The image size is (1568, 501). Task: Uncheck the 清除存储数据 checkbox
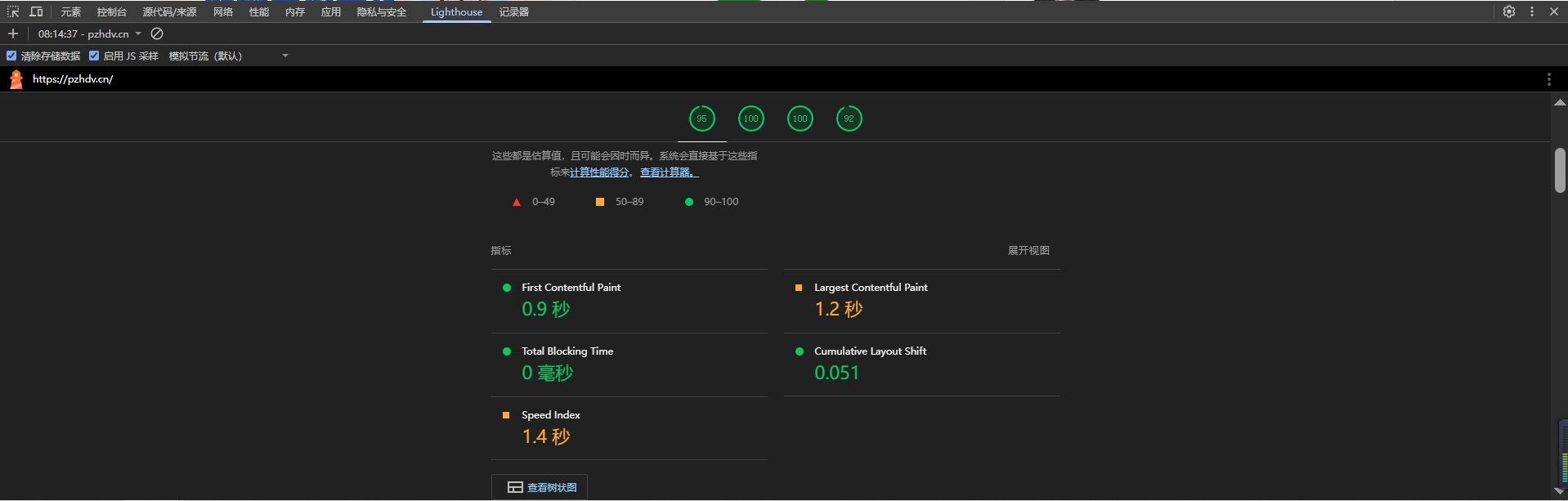point(11,56)
